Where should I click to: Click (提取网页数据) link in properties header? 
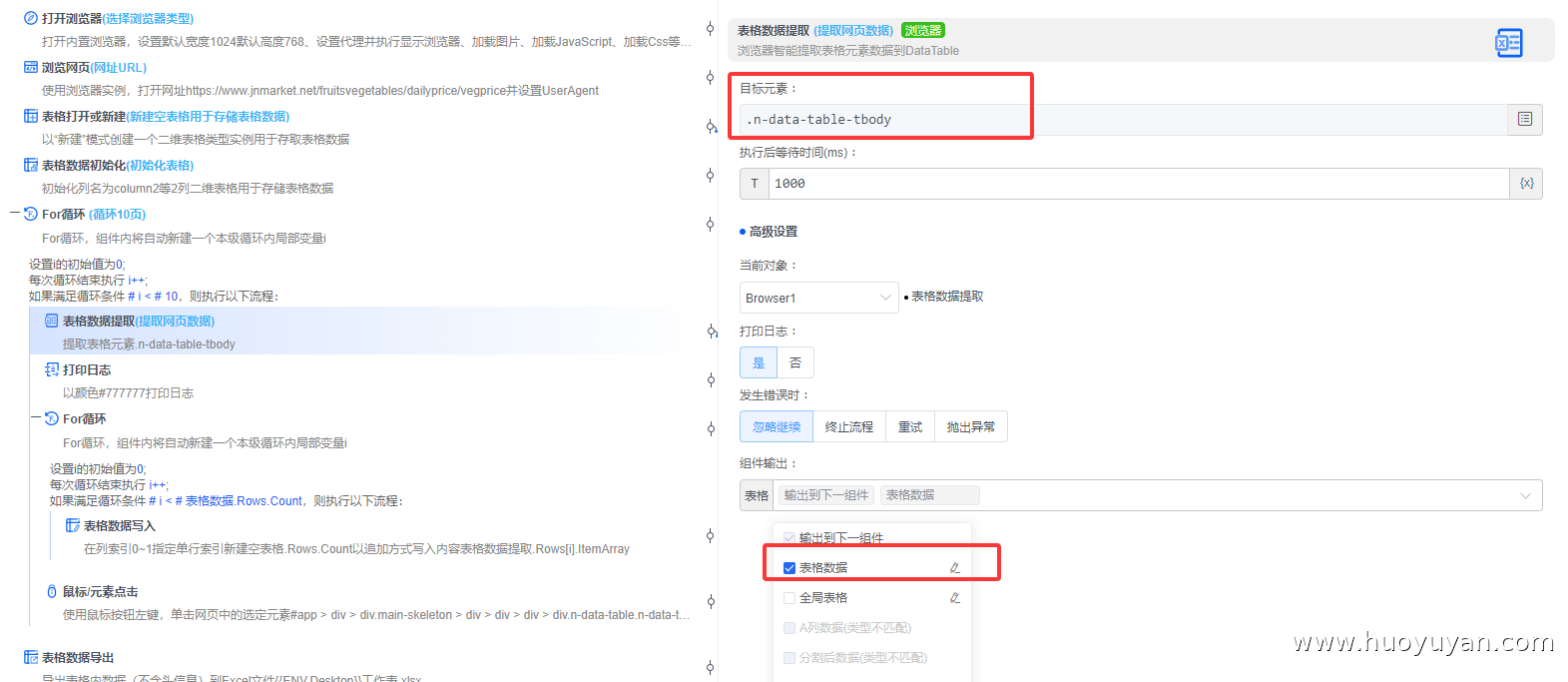tap(853, 30)
